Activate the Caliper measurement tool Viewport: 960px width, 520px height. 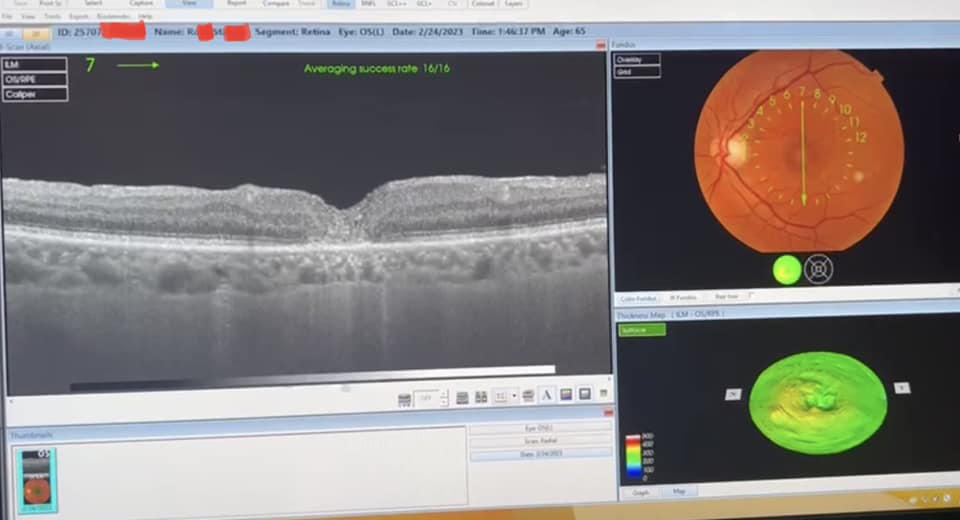pyautogui.click(x=35, y=94)
